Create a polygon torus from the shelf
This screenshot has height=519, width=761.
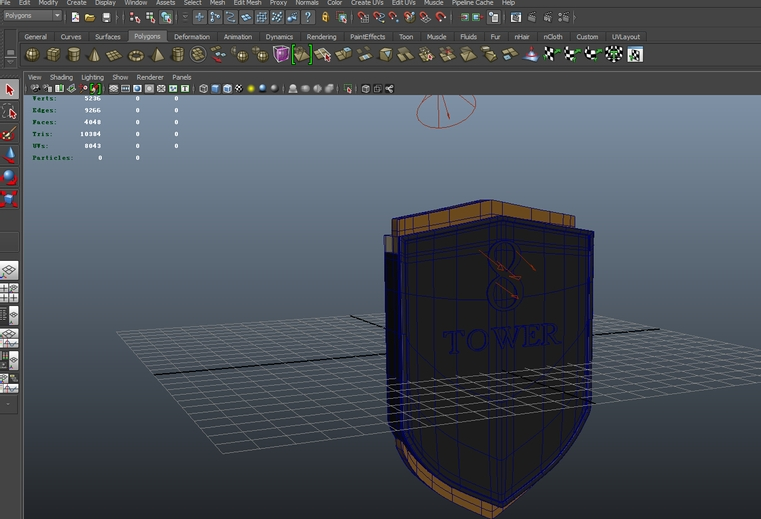pyautogui.click(x=135, y=55)
